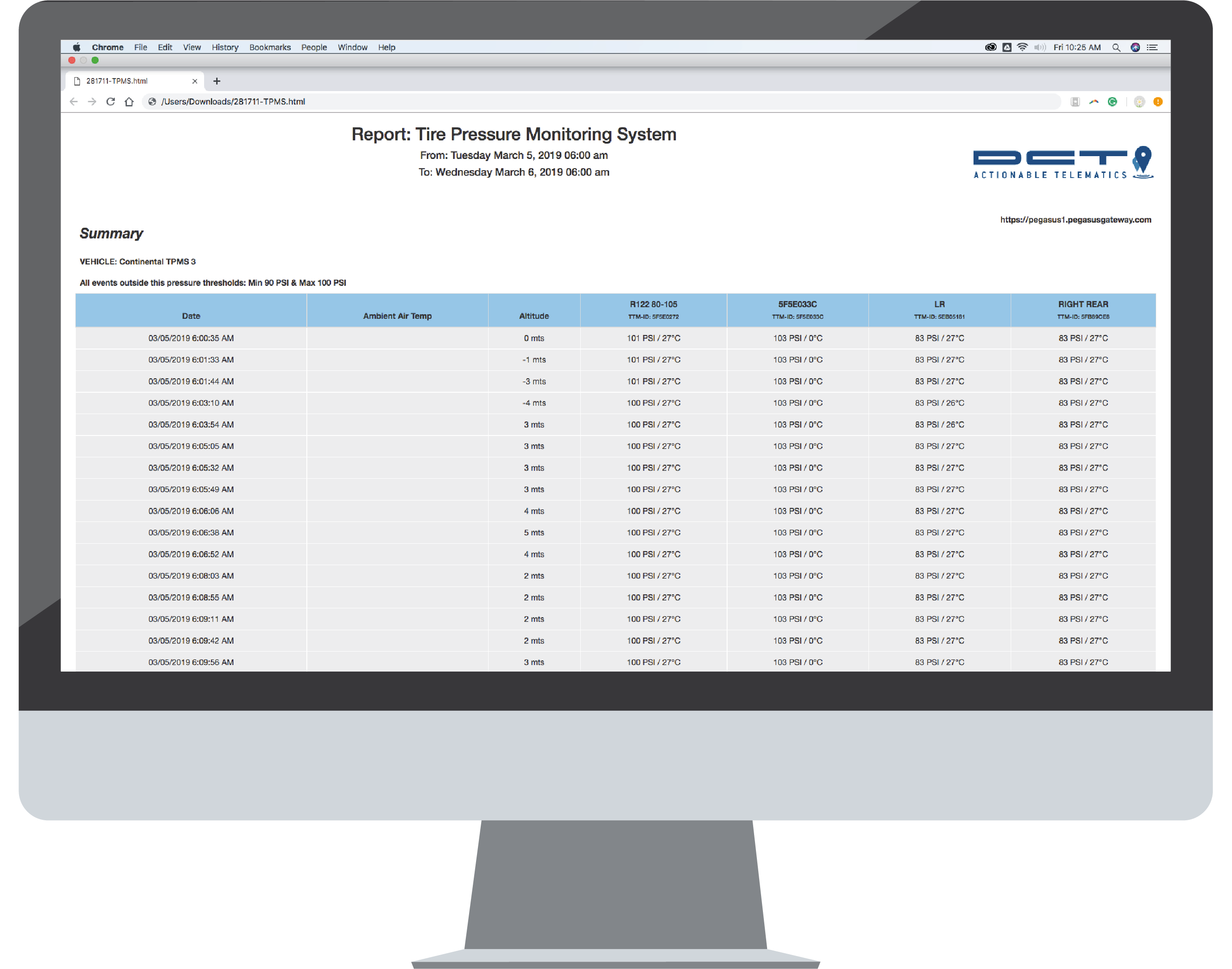Close the 281711-TPMS.html tab

tap(195, 81)
